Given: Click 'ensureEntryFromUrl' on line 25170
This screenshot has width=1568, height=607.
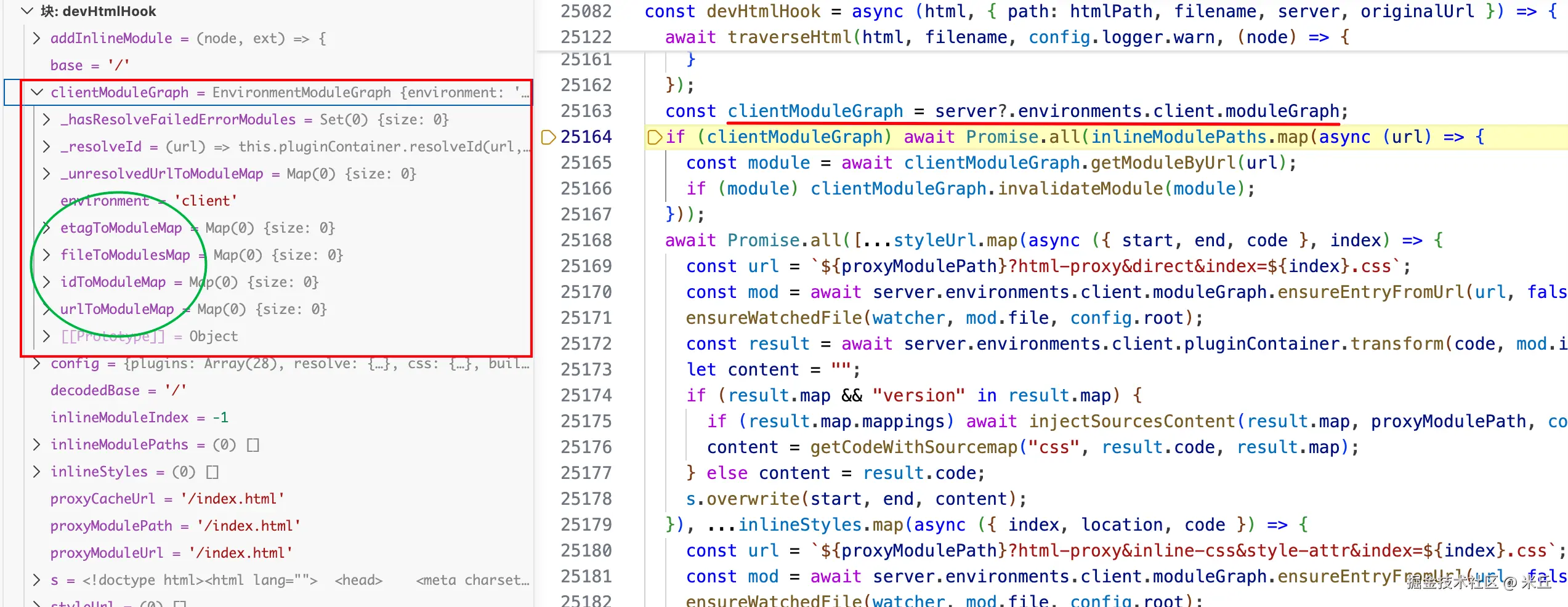Looking at the screenshot, I should 1371,292.
